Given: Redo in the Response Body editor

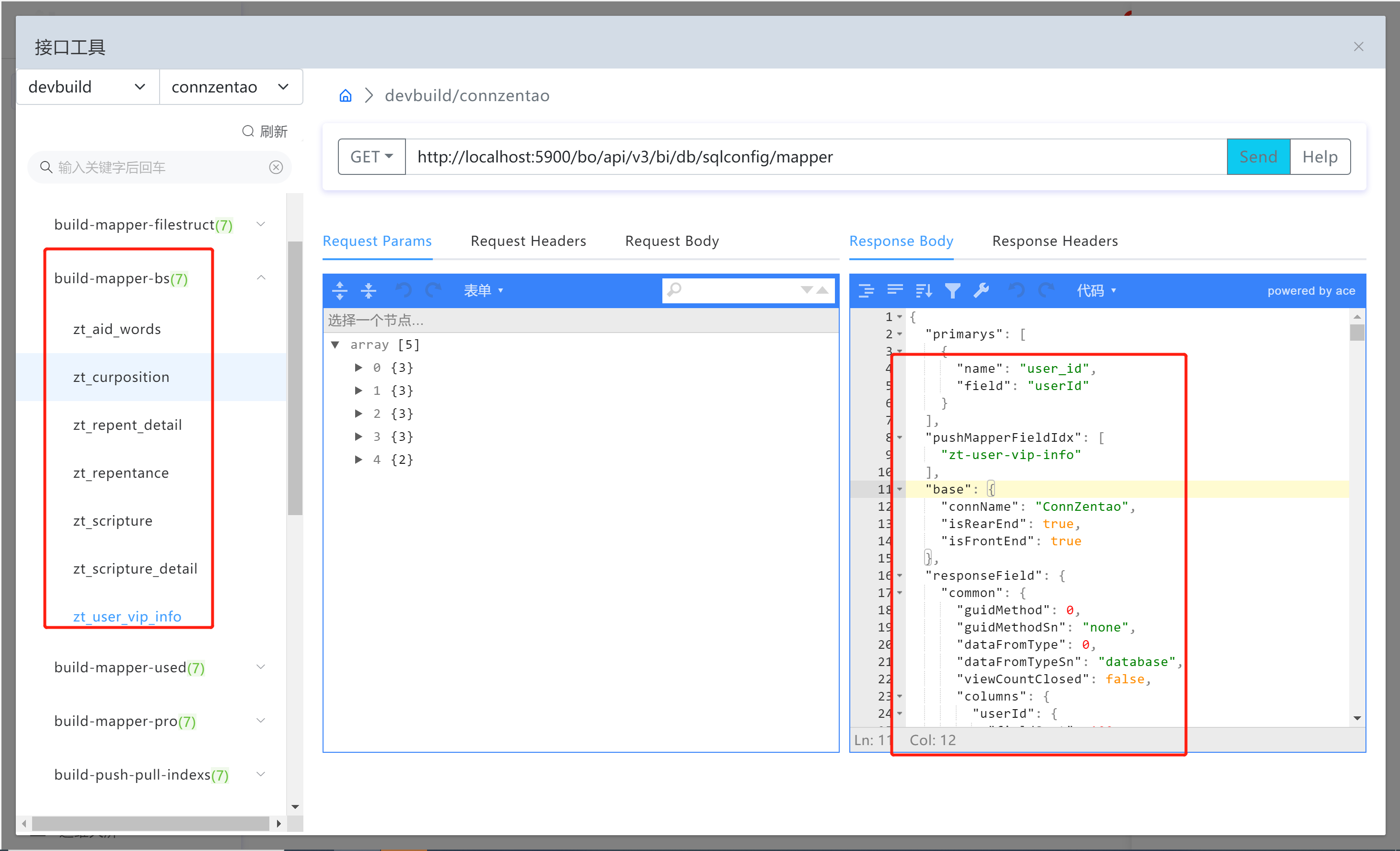Looking at the screenshot, I should coord(1046,290).
